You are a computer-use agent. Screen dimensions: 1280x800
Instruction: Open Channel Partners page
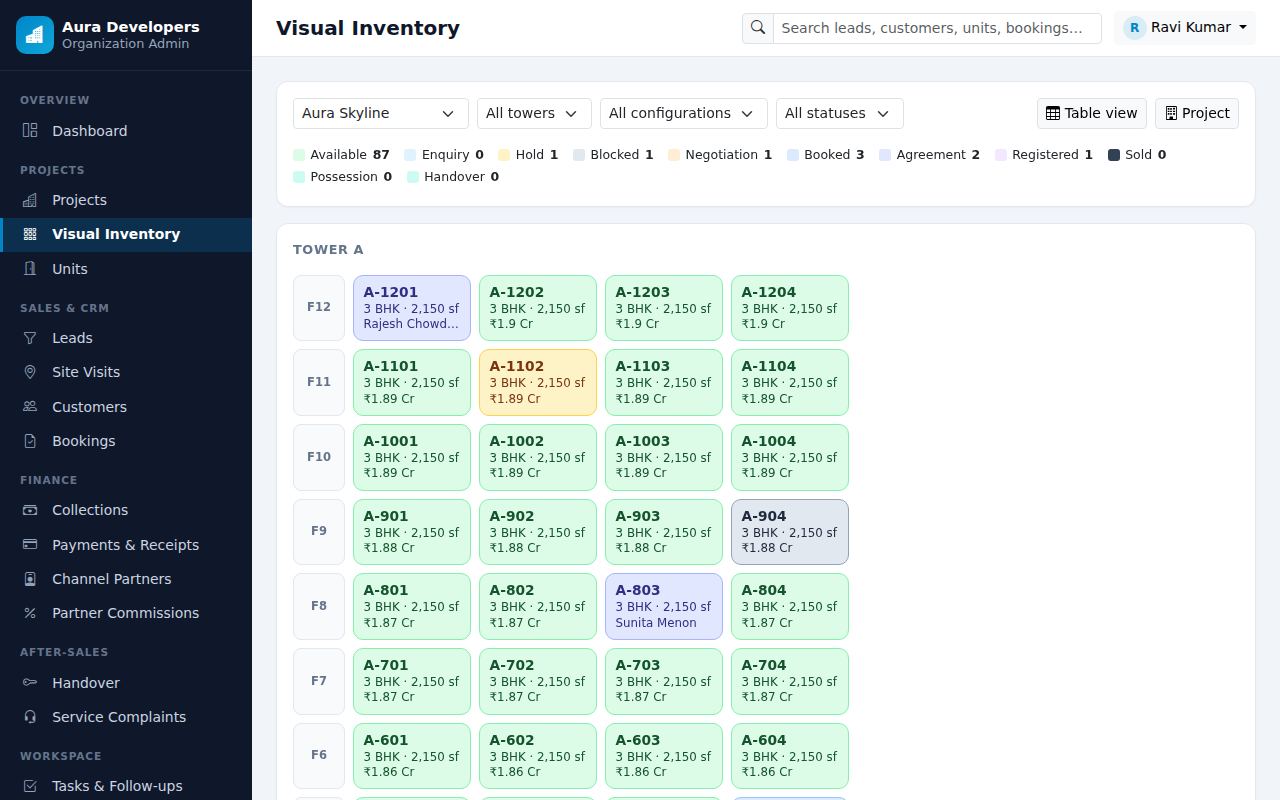(x=126, y=579)
